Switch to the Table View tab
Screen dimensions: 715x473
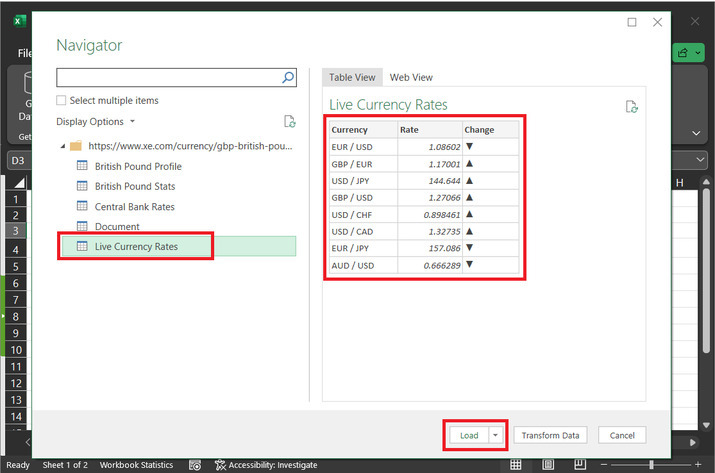click(x=352, y=77)
